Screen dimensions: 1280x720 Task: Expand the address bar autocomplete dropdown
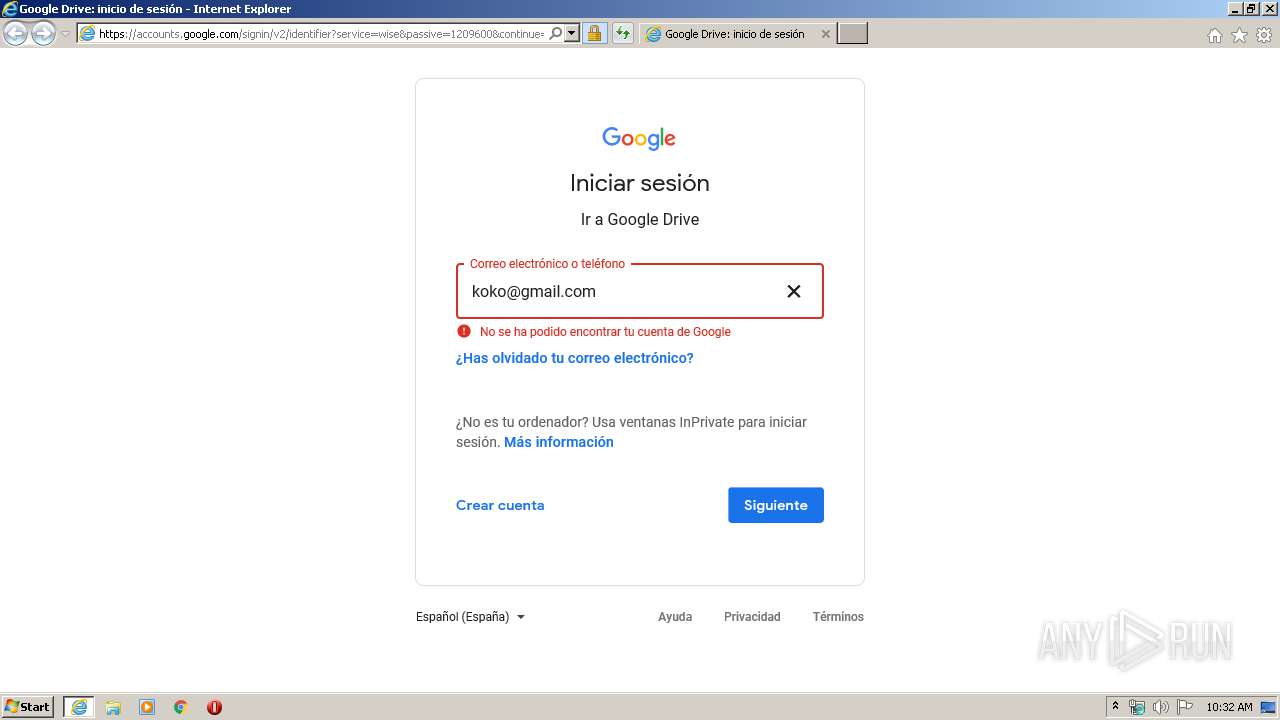pyautogui.click(x=572, y=33)
